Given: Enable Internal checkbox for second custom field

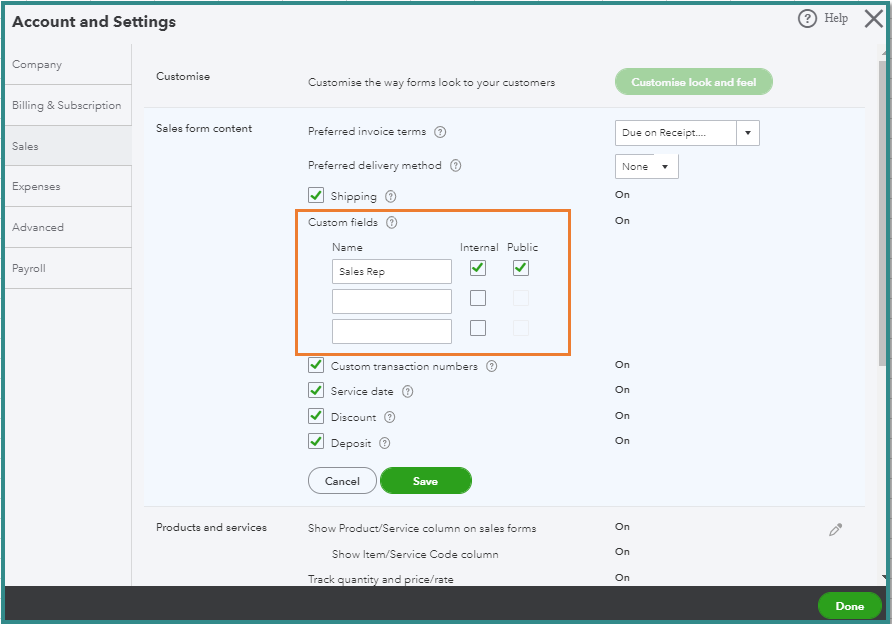Looking at the screenshot, I should (x=478, y=298).
